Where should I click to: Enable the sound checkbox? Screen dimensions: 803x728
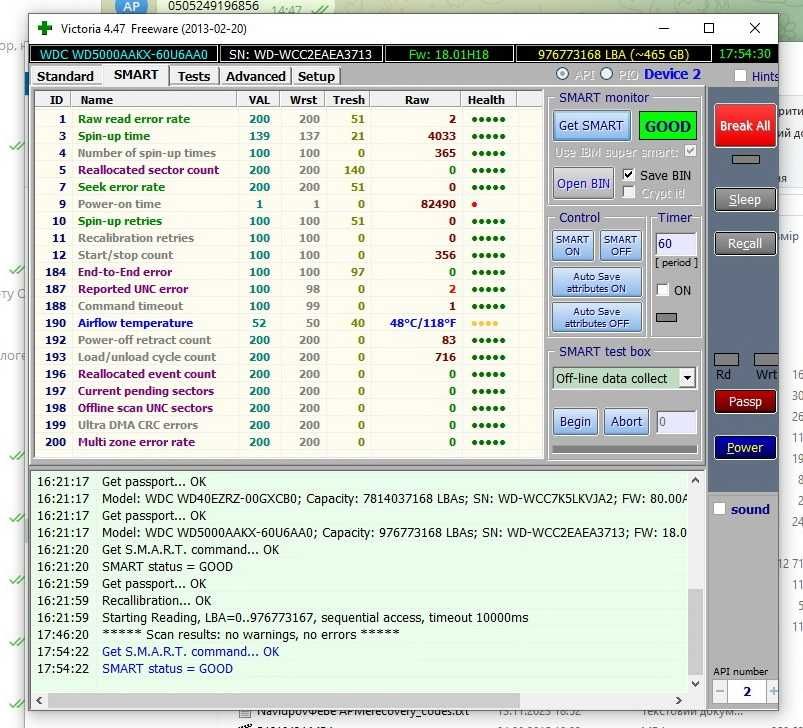coord(720,509)
